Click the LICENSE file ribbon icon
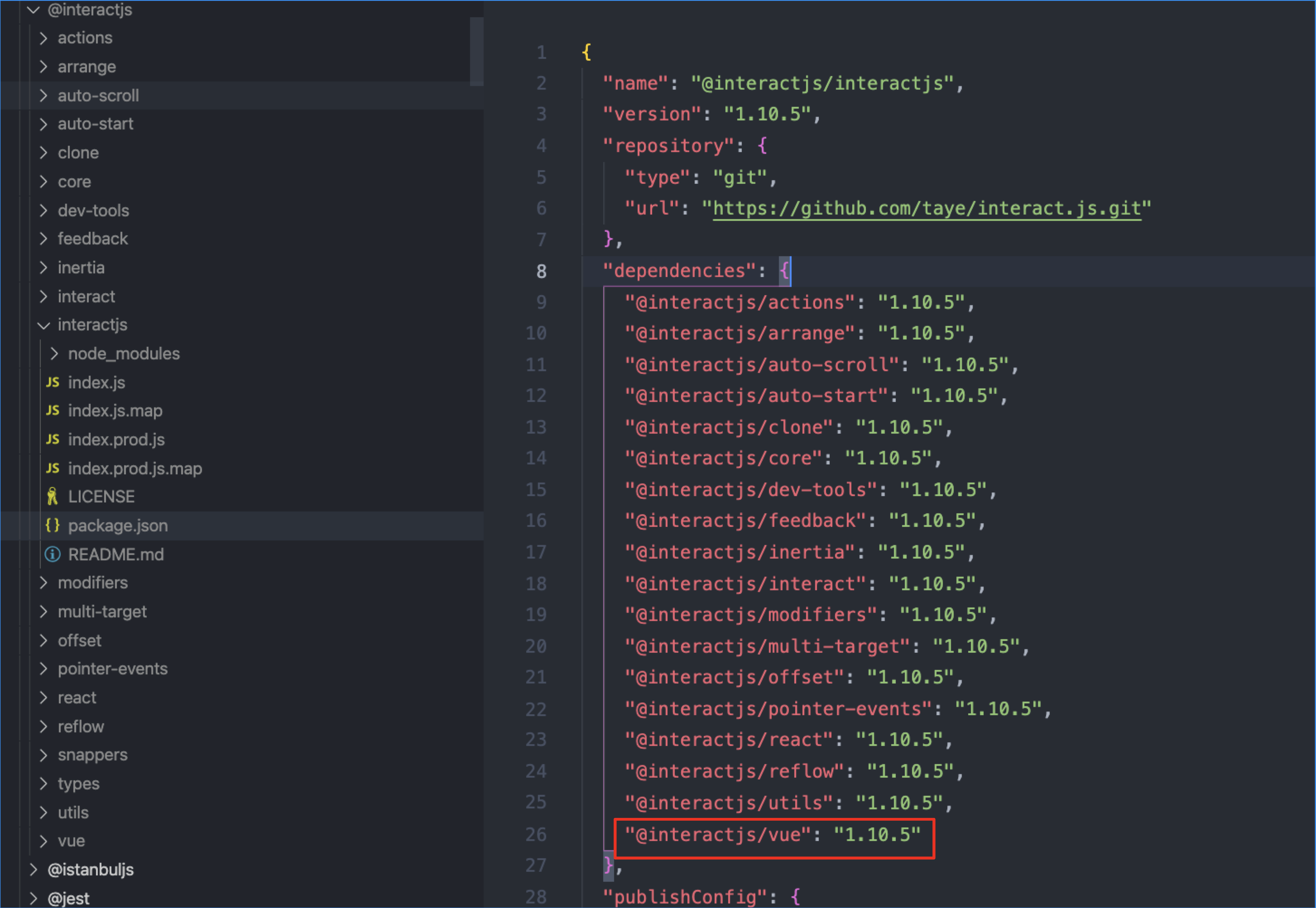This screenshot has height=908, width=1316. (53, 497)
